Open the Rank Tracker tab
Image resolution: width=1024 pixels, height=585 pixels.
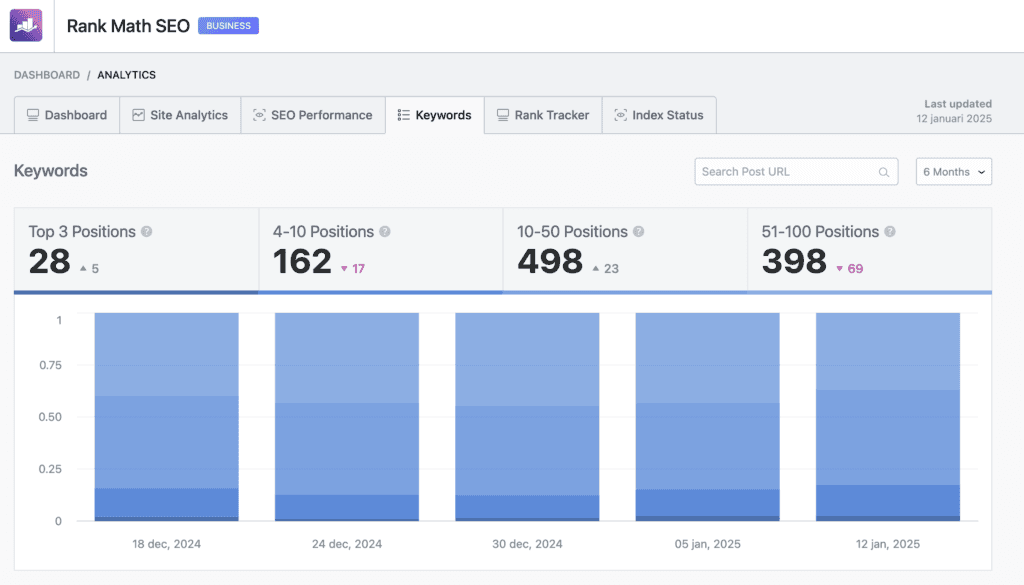coord(543,115)
